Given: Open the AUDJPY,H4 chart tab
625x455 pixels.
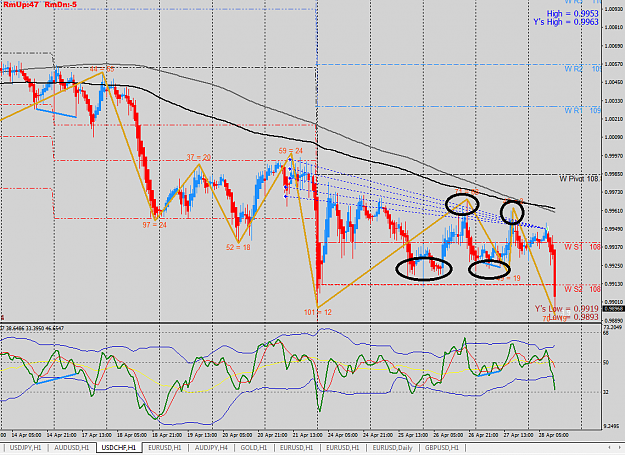Looking at the screenshot, I should (211, 448).
